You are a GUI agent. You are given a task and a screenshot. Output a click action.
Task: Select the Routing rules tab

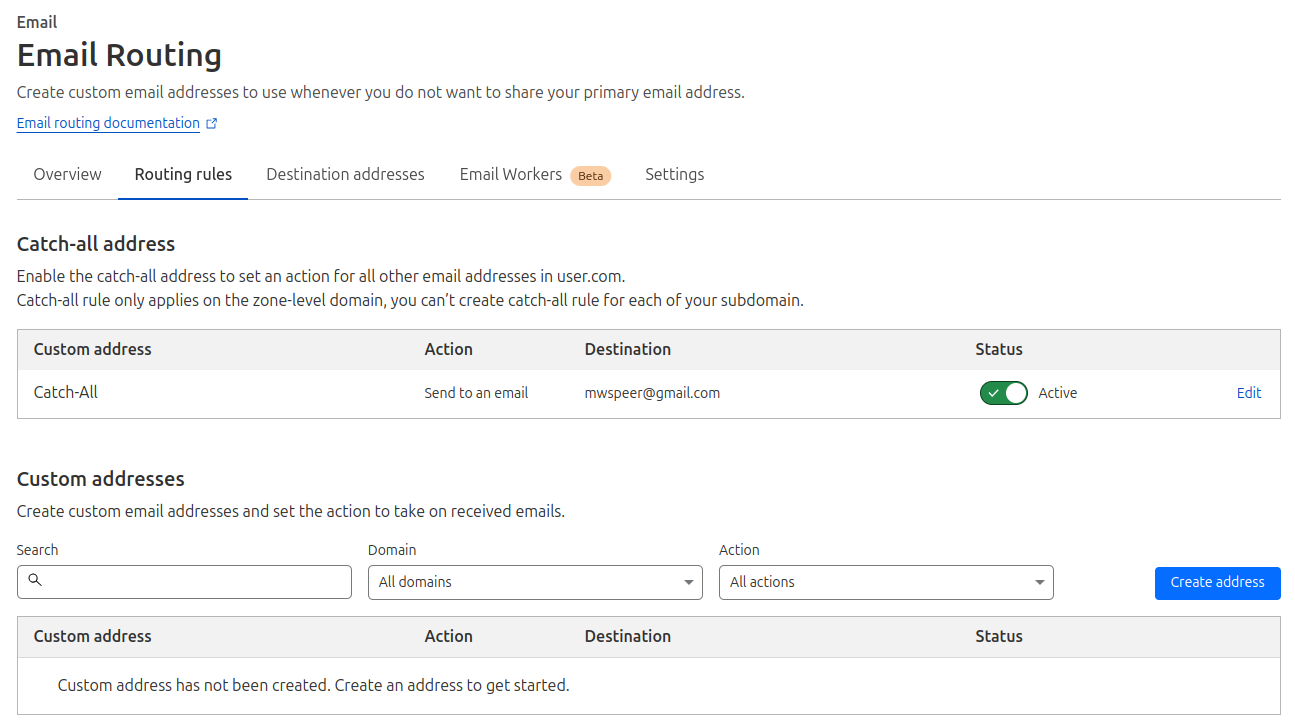183,175
